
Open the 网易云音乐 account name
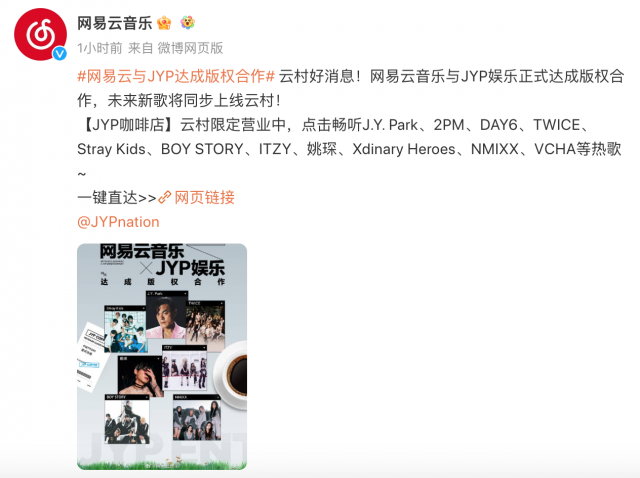tap(115, 23)
